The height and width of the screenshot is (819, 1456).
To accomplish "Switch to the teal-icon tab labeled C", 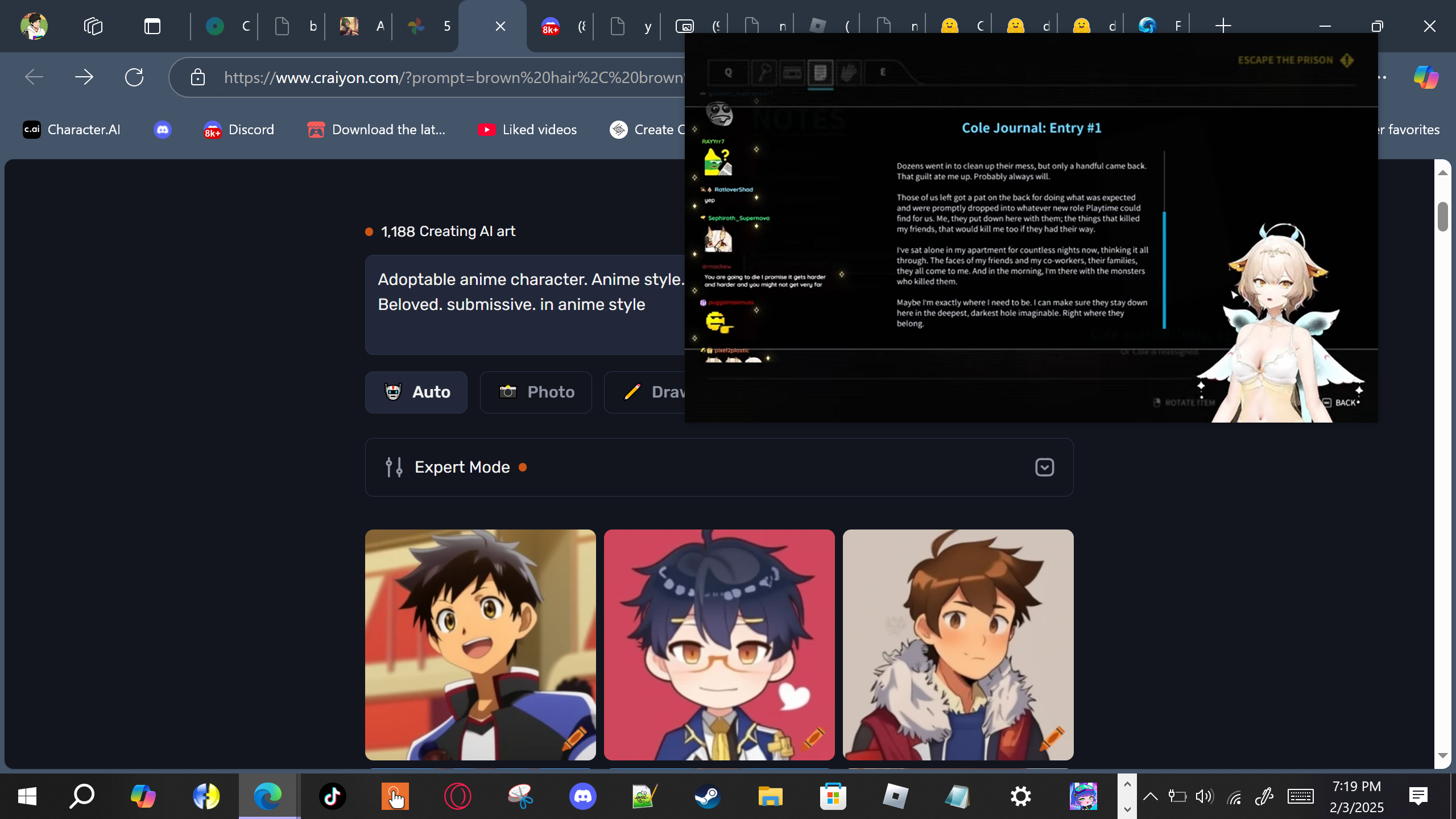I will (x=225, y=26).
